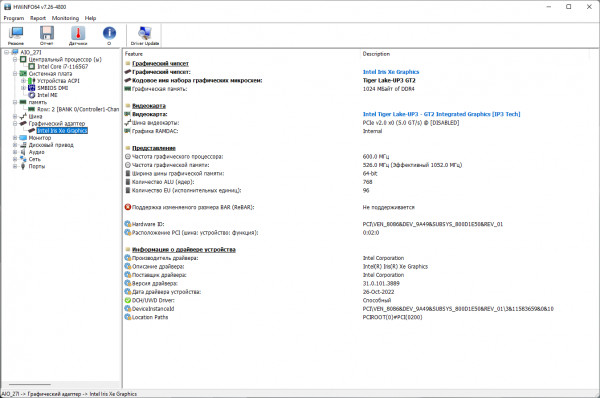Image resolution: width=600 pixels, height=398 pixels.
Task: Click the icon beside Версия драйвера row
Action: 128,283
